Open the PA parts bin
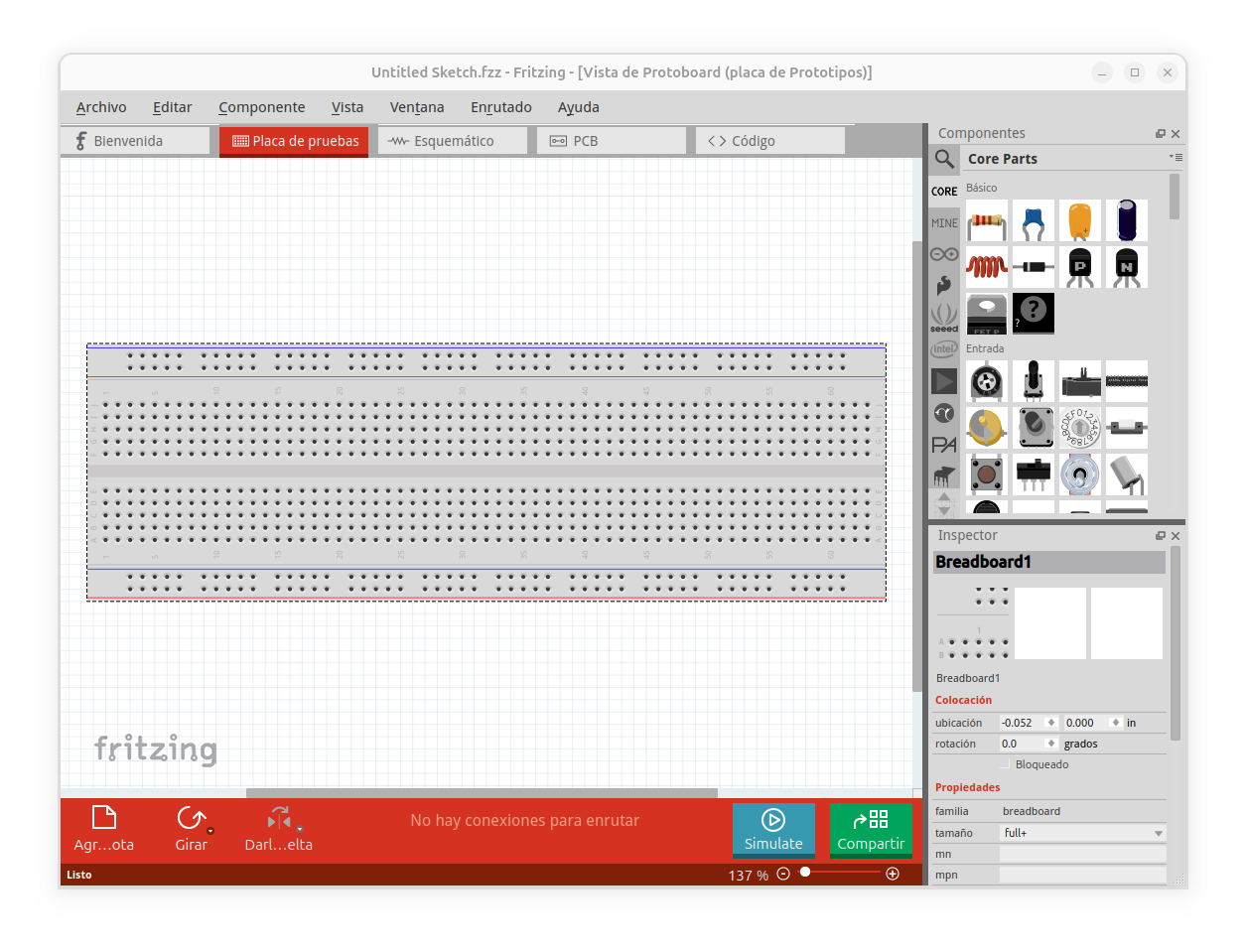The image size is (1246, 952). (944, 445)
